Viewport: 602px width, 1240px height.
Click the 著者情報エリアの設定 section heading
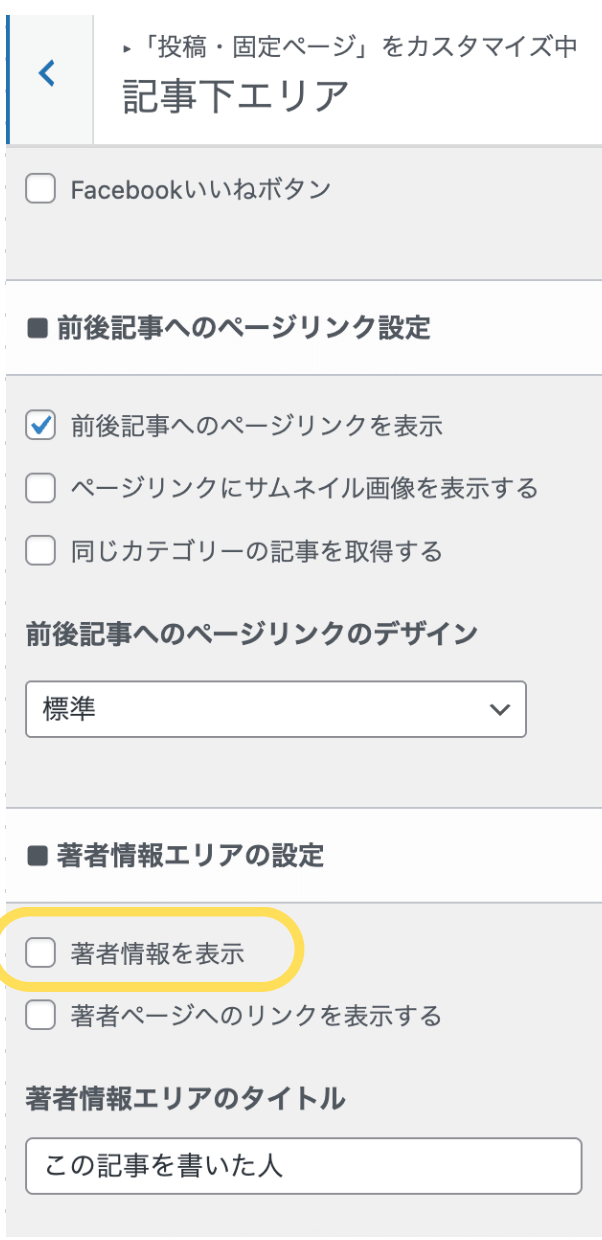coord(189,855)
